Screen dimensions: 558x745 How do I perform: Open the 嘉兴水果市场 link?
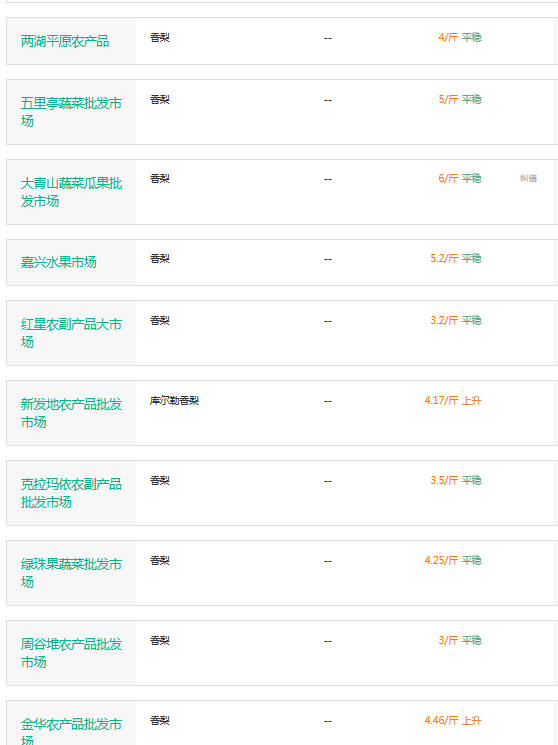[x=58, y=262]
